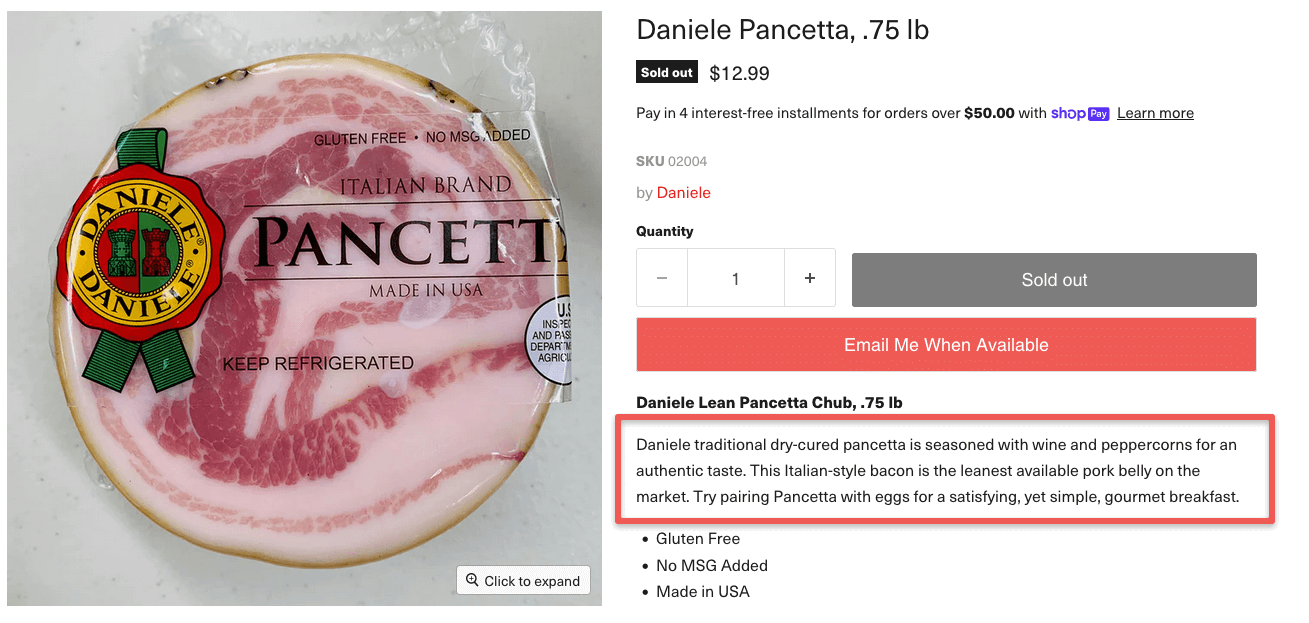Click the Shop Pay payment icon
This screenshot has height=623, width=1309.
coord(1079,113)
